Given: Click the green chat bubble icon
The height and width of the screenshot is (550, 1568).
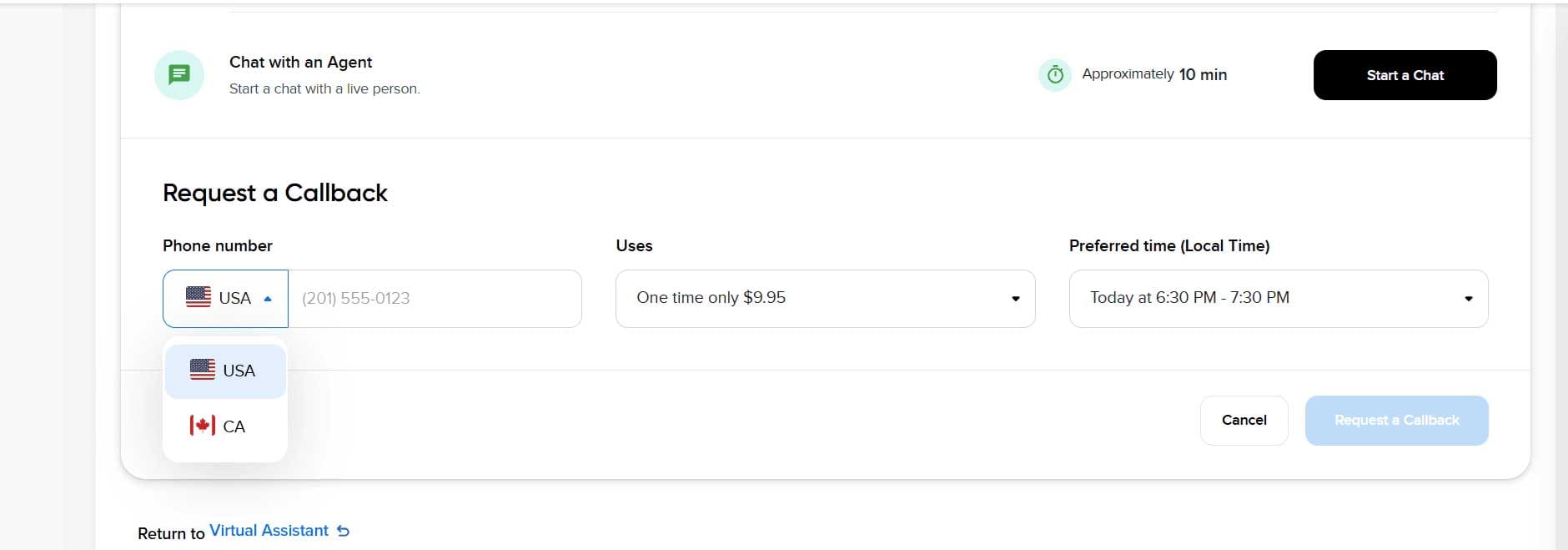Looking at the screenshot, I should [x=179, y=75].
